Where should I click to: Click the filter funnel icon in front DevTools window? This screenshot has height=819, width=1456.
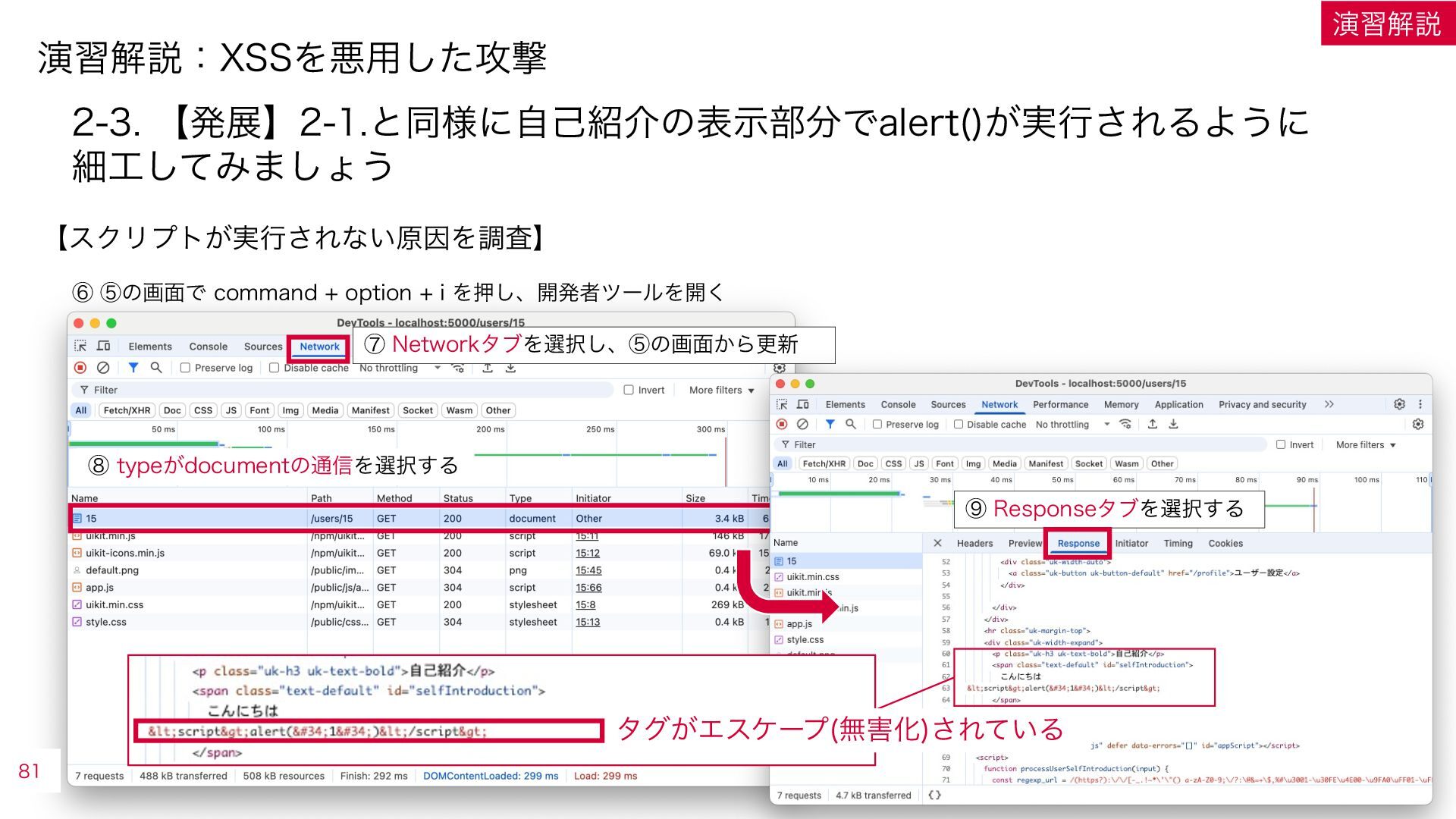tap(830, 425)
